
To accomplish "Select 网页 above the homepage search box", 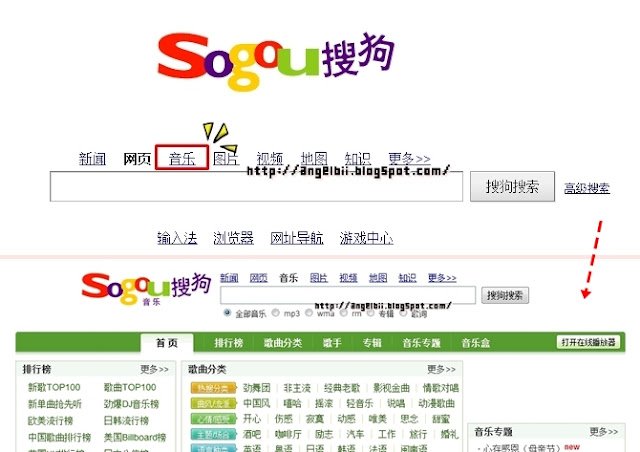I will (137, 158).
